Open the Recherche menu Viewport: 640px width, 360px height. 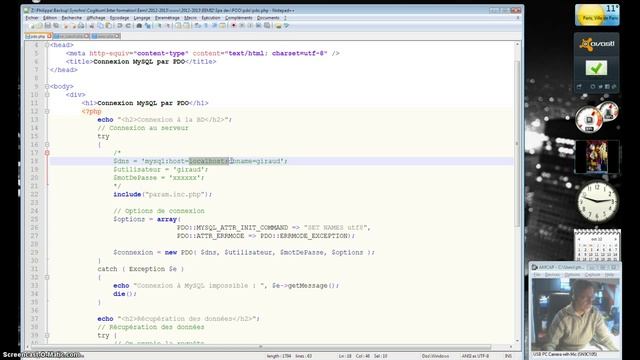pyautogui.click(x=71, y=18)
